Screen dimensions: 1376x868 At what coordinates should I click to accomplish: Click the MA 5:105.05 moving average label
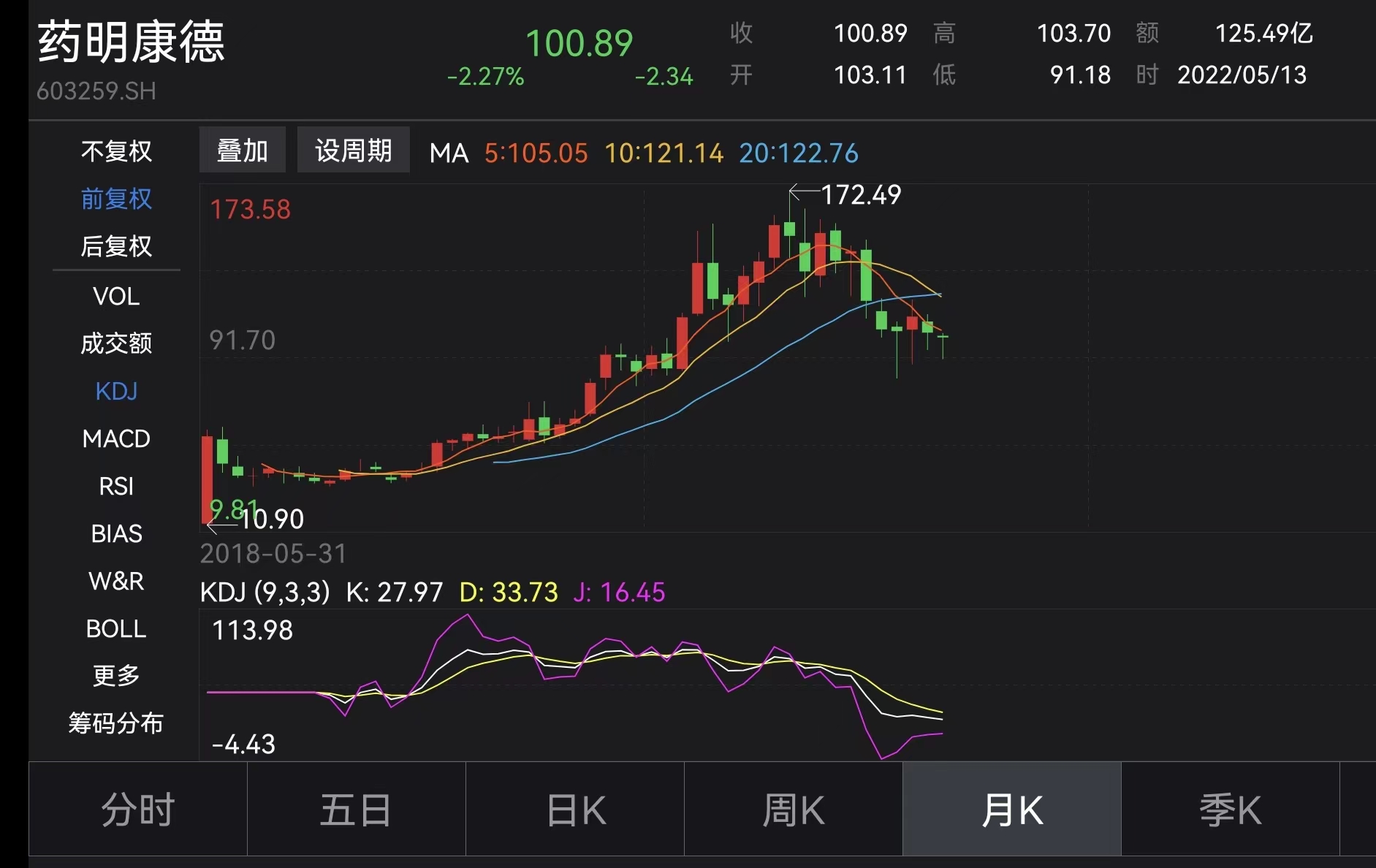tap(534, 153)
